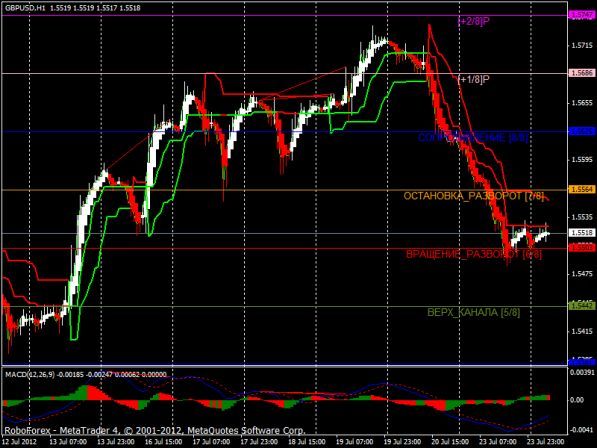Click the 23 Jul 23:00 time label
Viewport: 597px width, 448px height.
[x=546, y=442]
